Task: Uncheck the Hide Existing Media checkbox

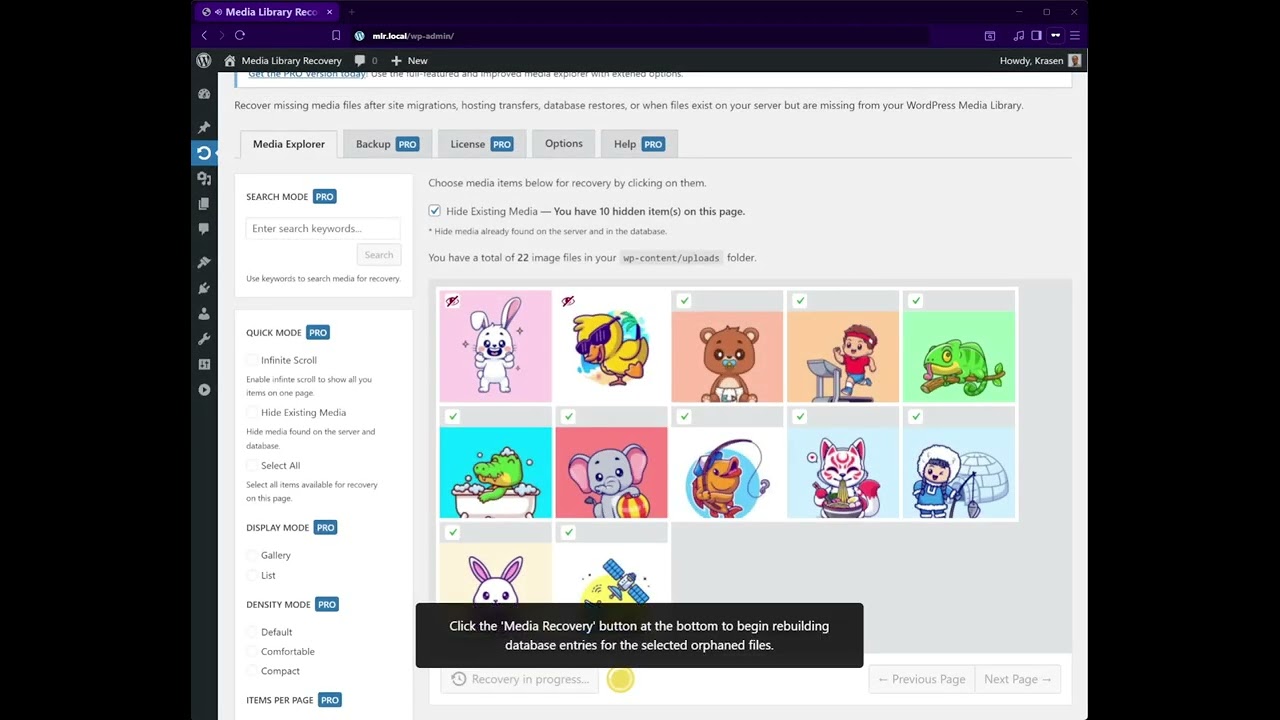Action: (434, 211)
